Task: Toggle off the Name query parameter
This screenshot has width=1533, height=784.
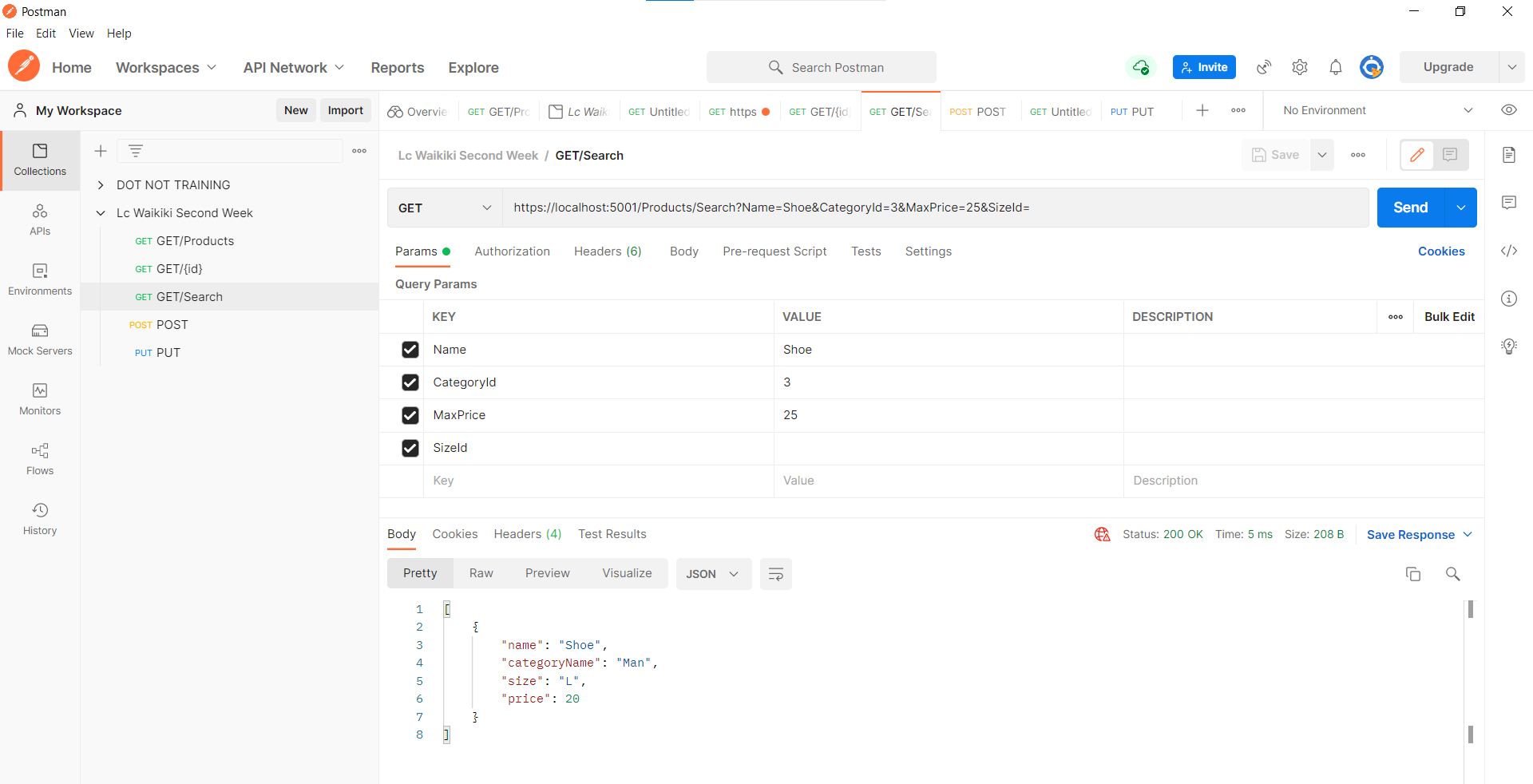Action: click(410, 350)
